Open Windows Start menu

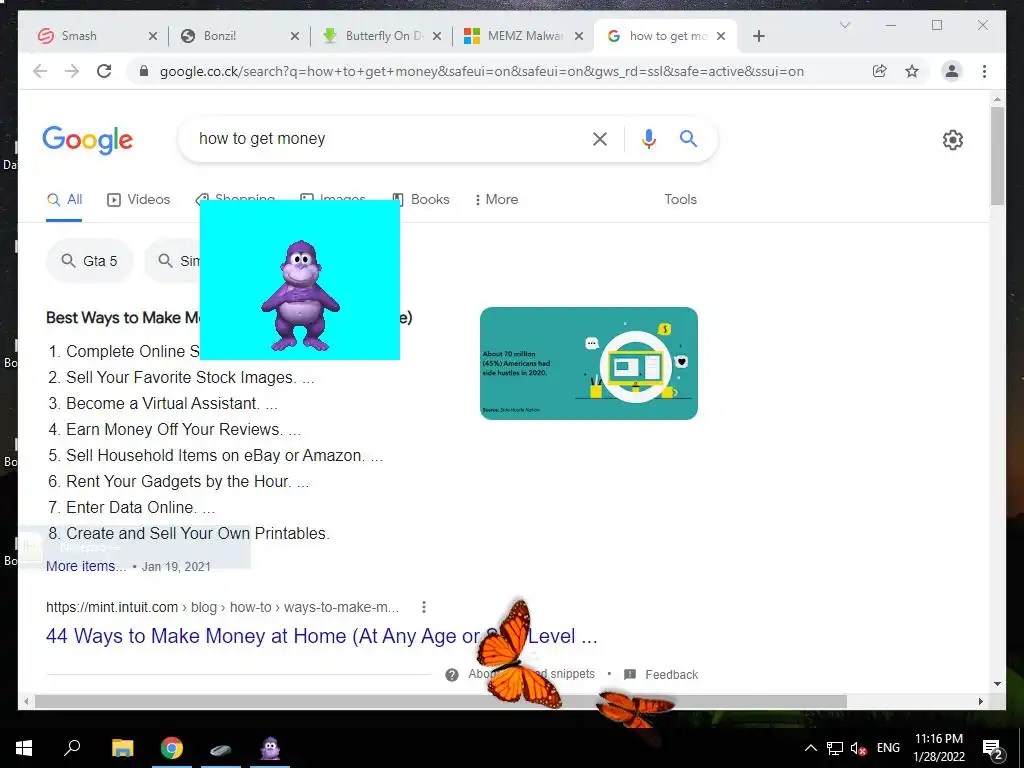(x=24, y=748)
